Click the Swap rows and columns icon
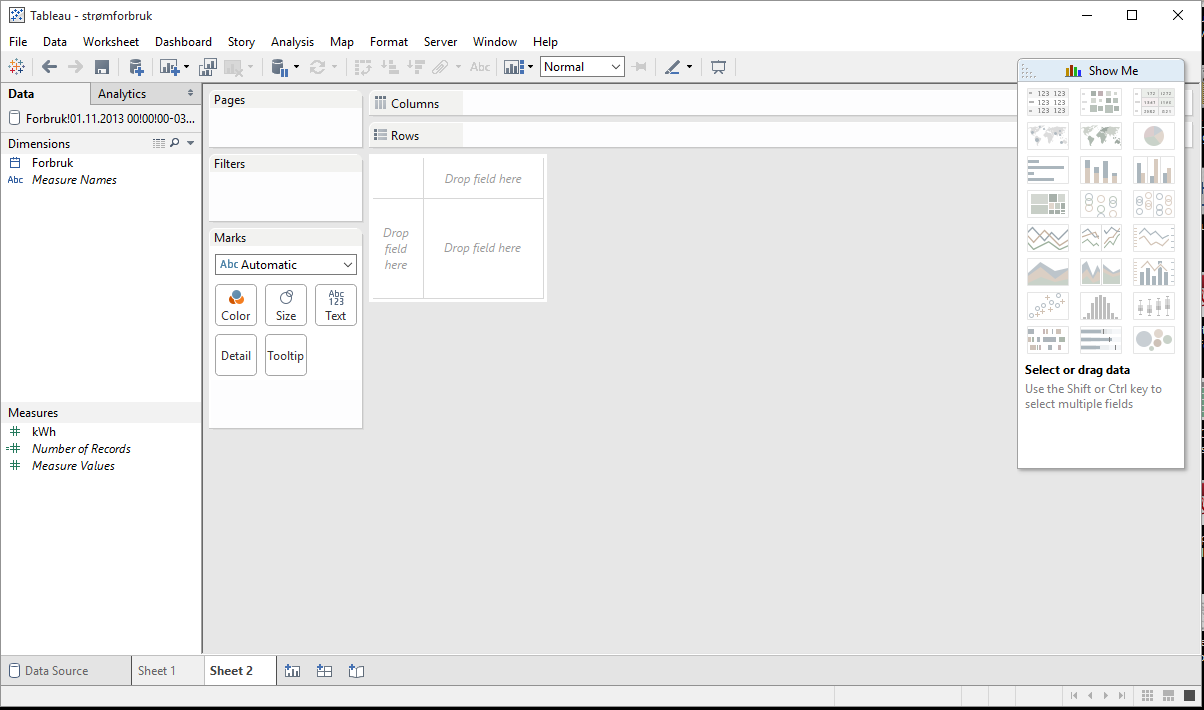Screen dimensions: 1204x710 coord(363,67)
